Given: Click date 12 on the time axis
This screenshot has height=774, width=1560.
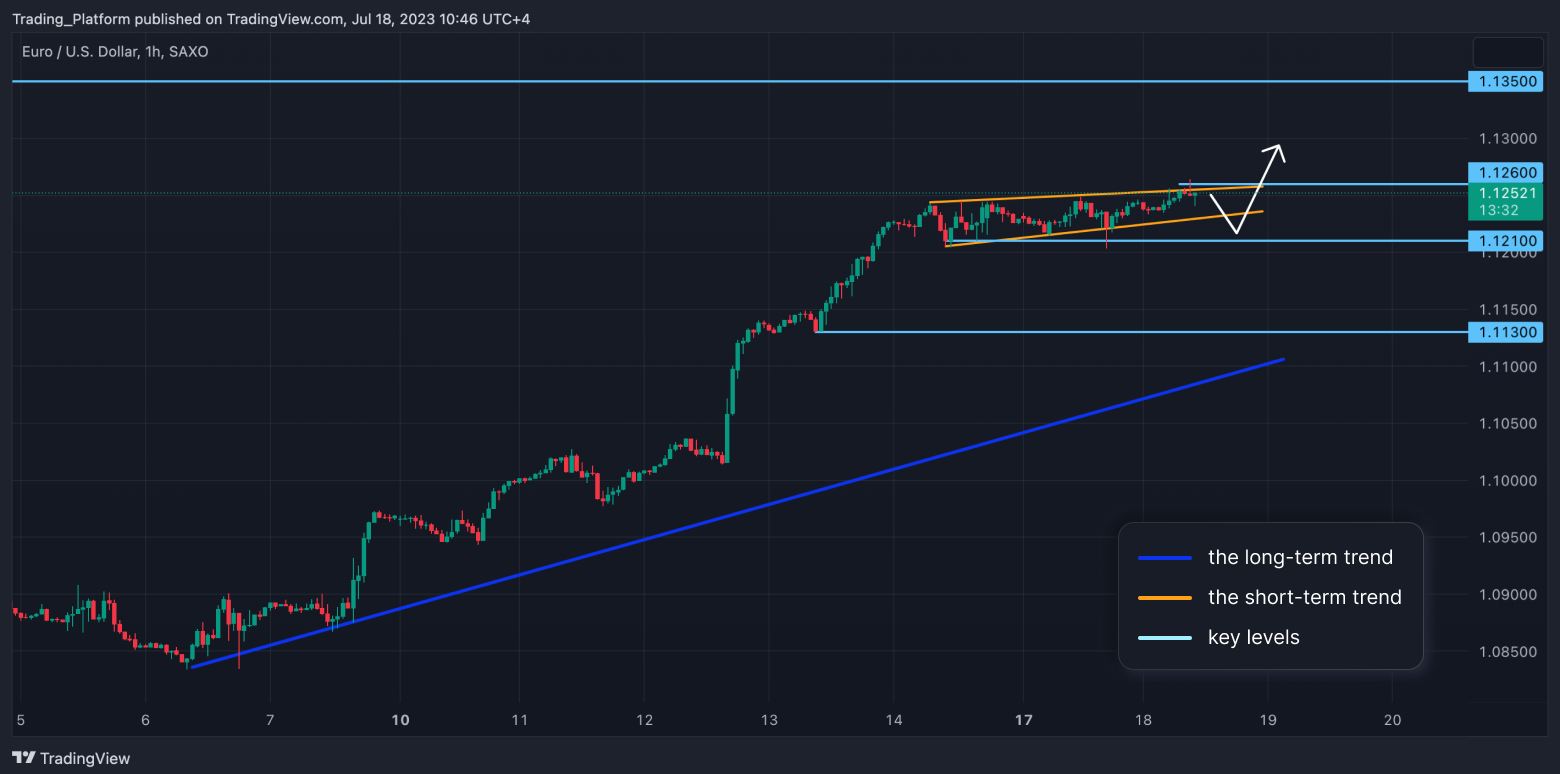Looking at the screenshot, I should (x=644, y=720).
